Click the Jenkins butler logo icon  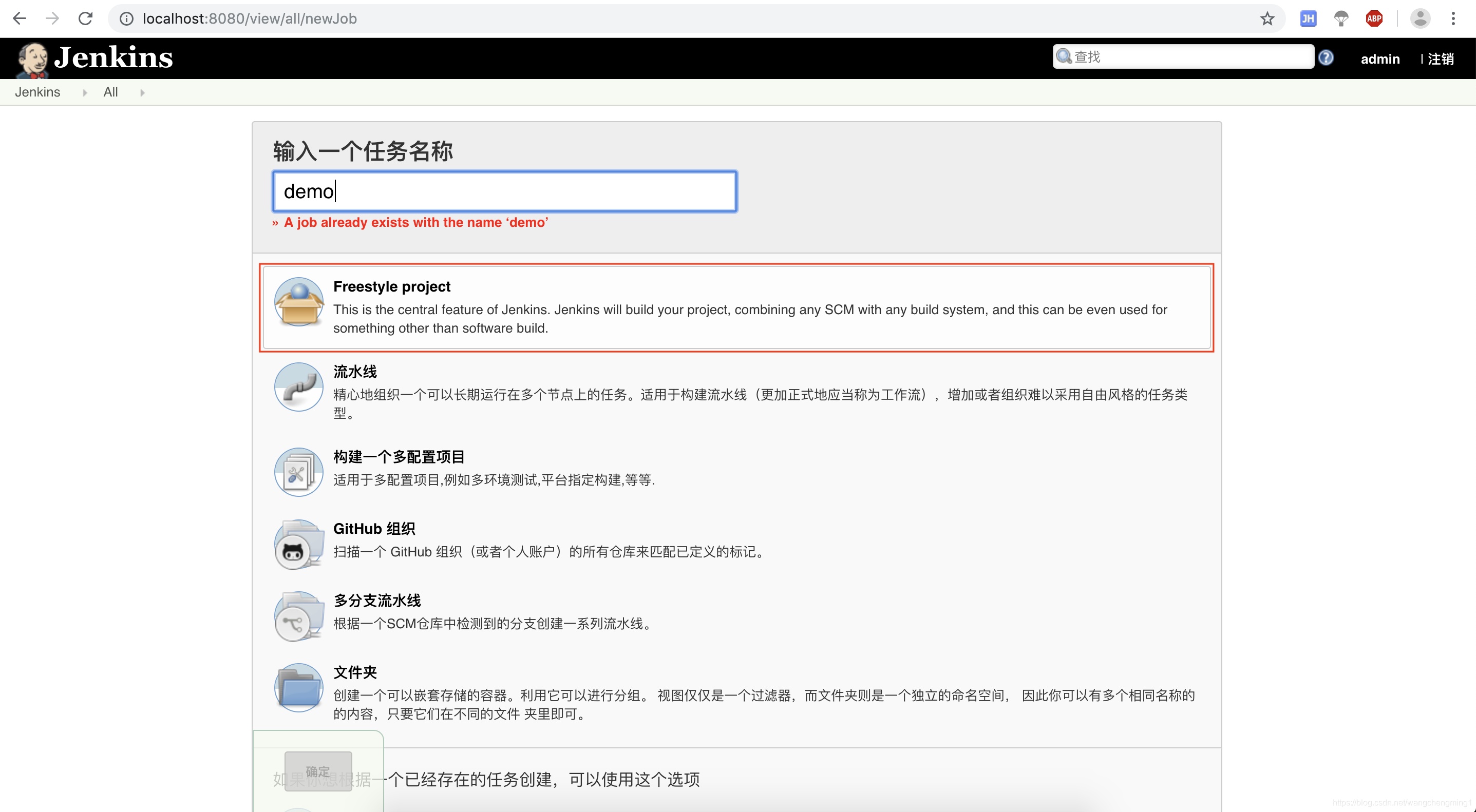click(32, 59)
